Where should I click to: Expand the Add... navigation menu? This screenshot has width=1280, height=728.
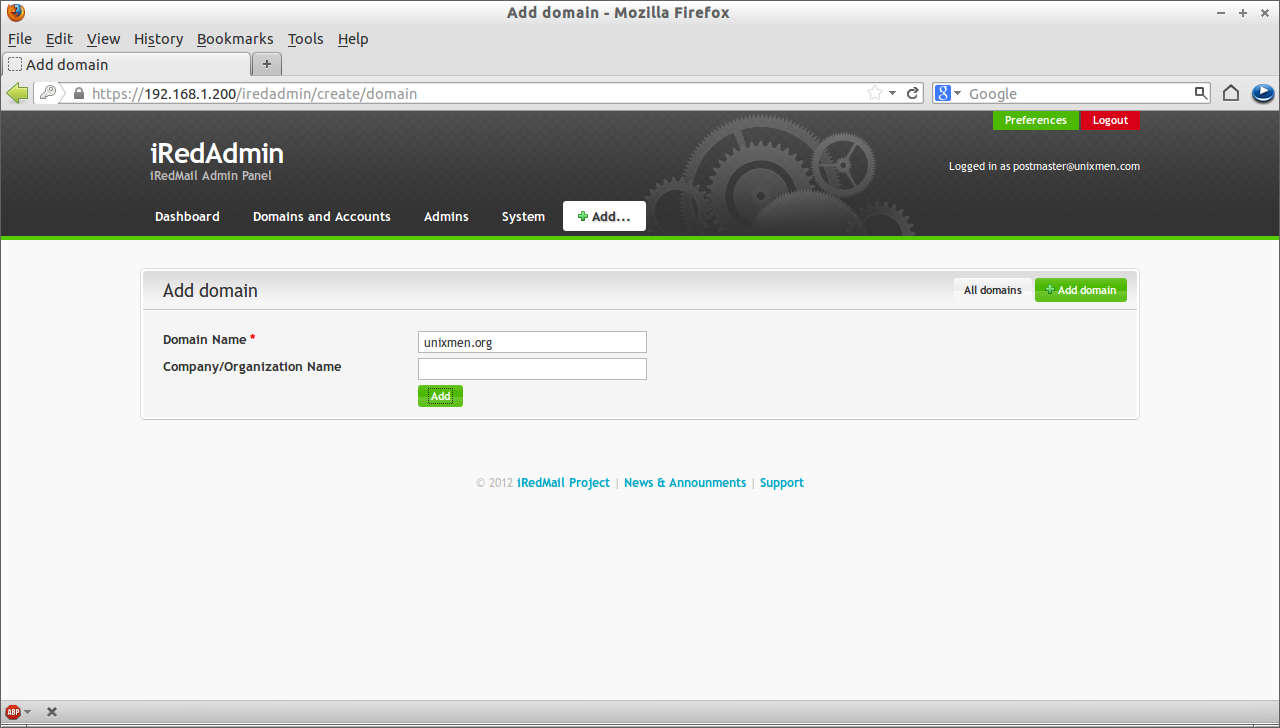[604, 216]
